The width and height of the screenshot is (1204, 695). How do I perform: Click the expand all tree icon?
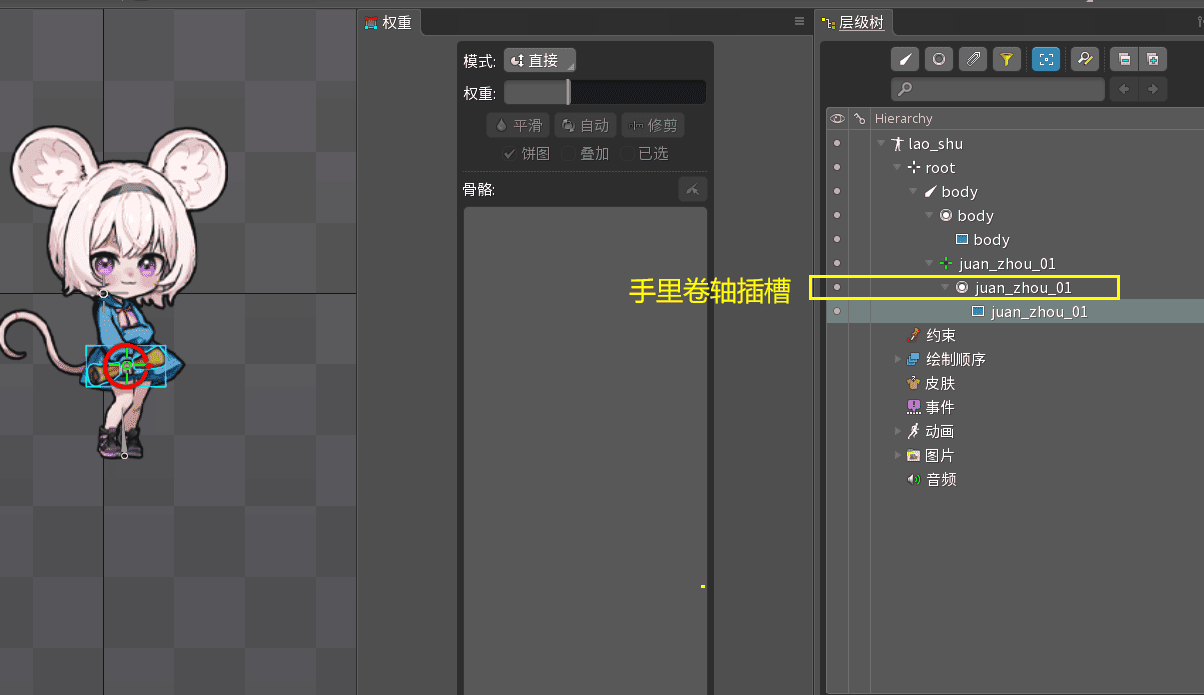click(x=1152, y=60)
